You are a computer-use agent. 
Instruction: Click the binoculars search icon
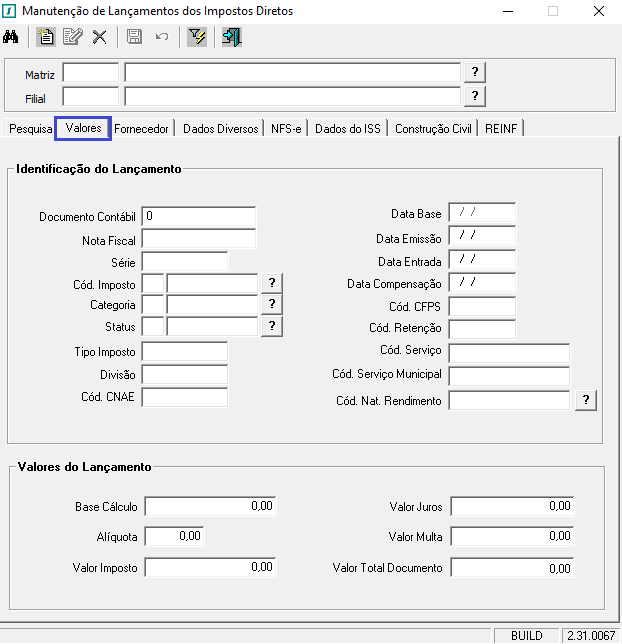click(x=12, y=37)
